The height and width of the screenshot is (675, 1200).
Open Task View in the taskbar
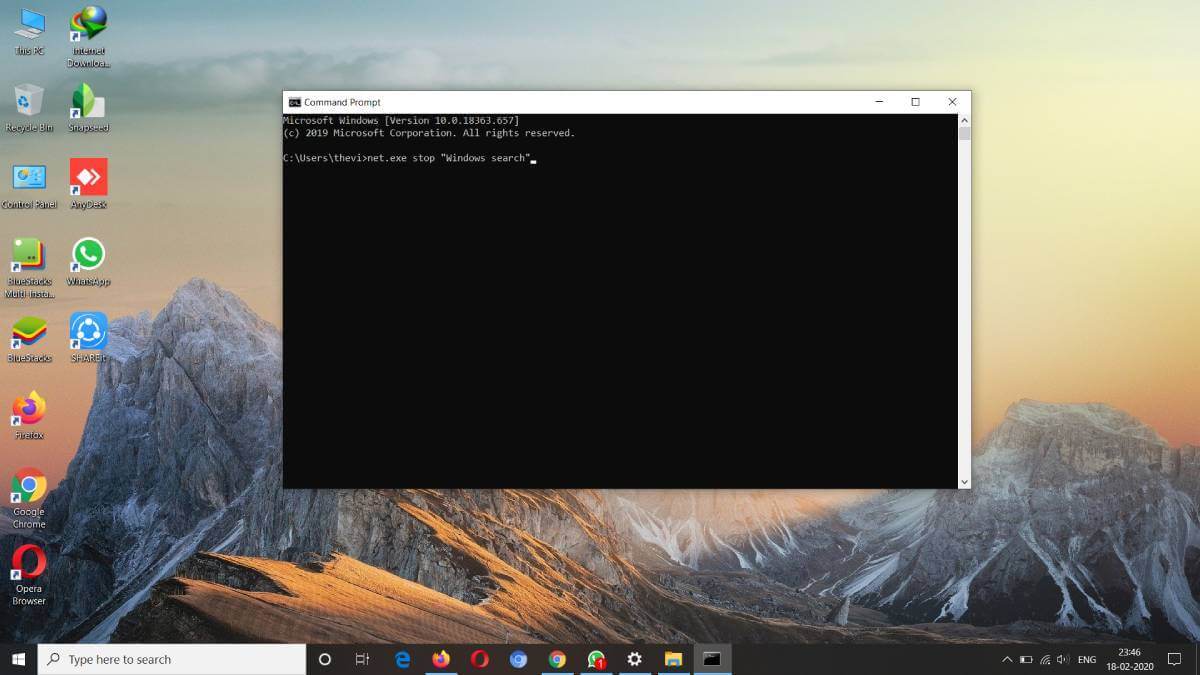pyautogui.click(x=363, y=659)
